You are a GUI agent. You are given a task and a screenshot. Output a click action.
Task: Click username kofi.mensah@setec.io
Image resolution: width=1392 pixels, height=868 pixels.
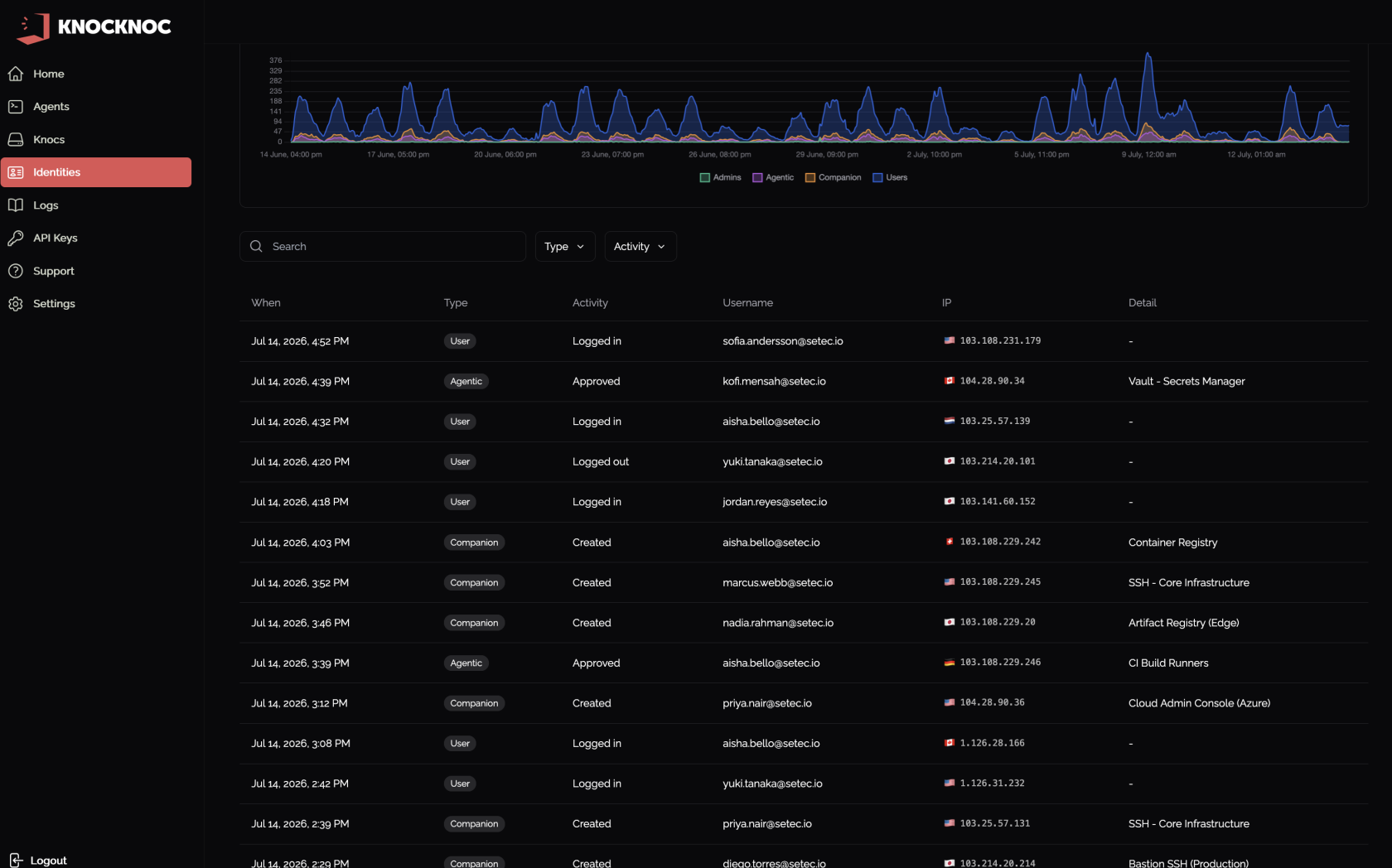774,381
